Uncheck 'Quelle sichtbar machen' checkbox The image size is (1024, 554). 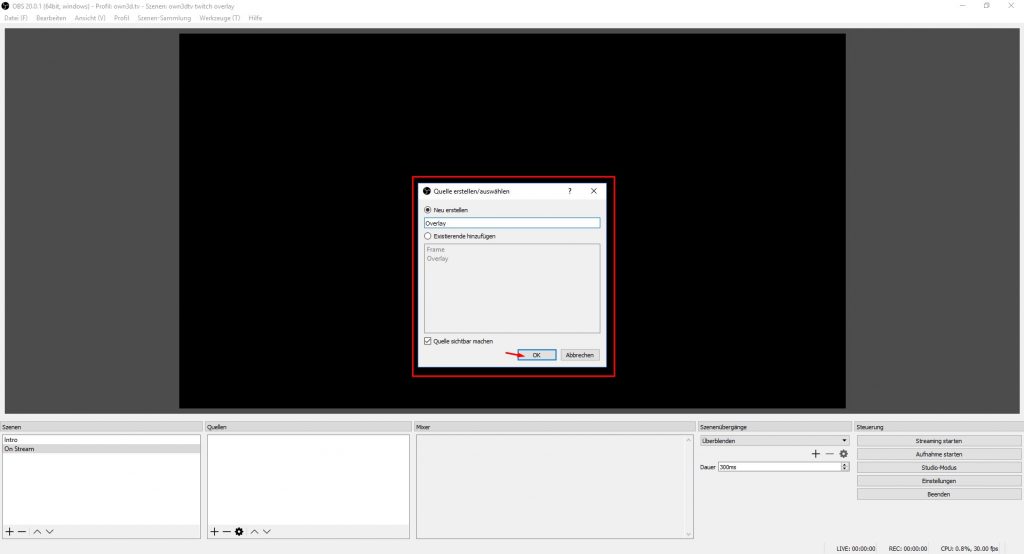click(429, 341)
